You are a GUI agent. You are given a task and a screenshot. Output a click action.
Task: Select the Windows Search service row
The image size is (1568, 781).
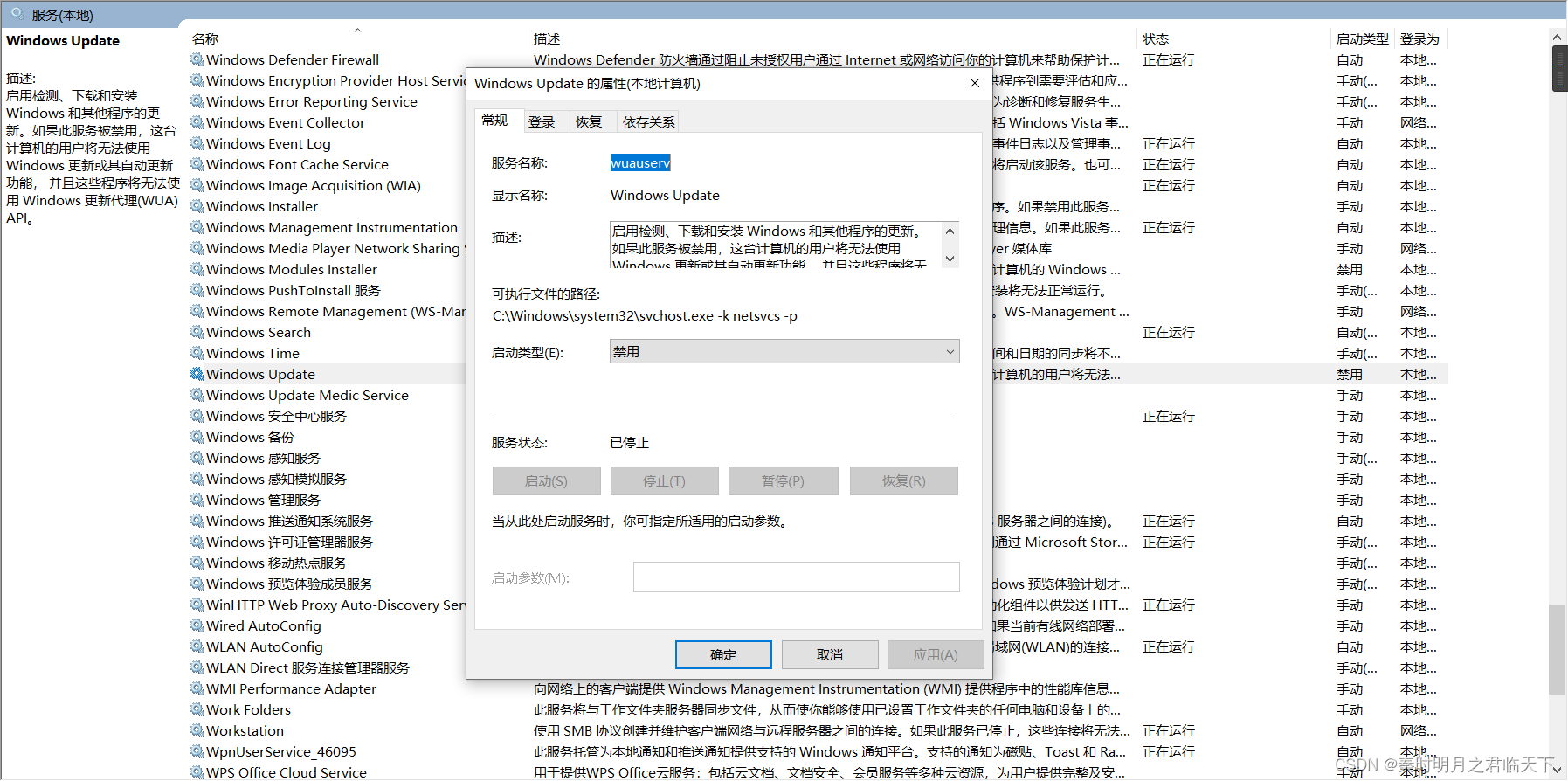pyautogui.click(x=258, y=332)
